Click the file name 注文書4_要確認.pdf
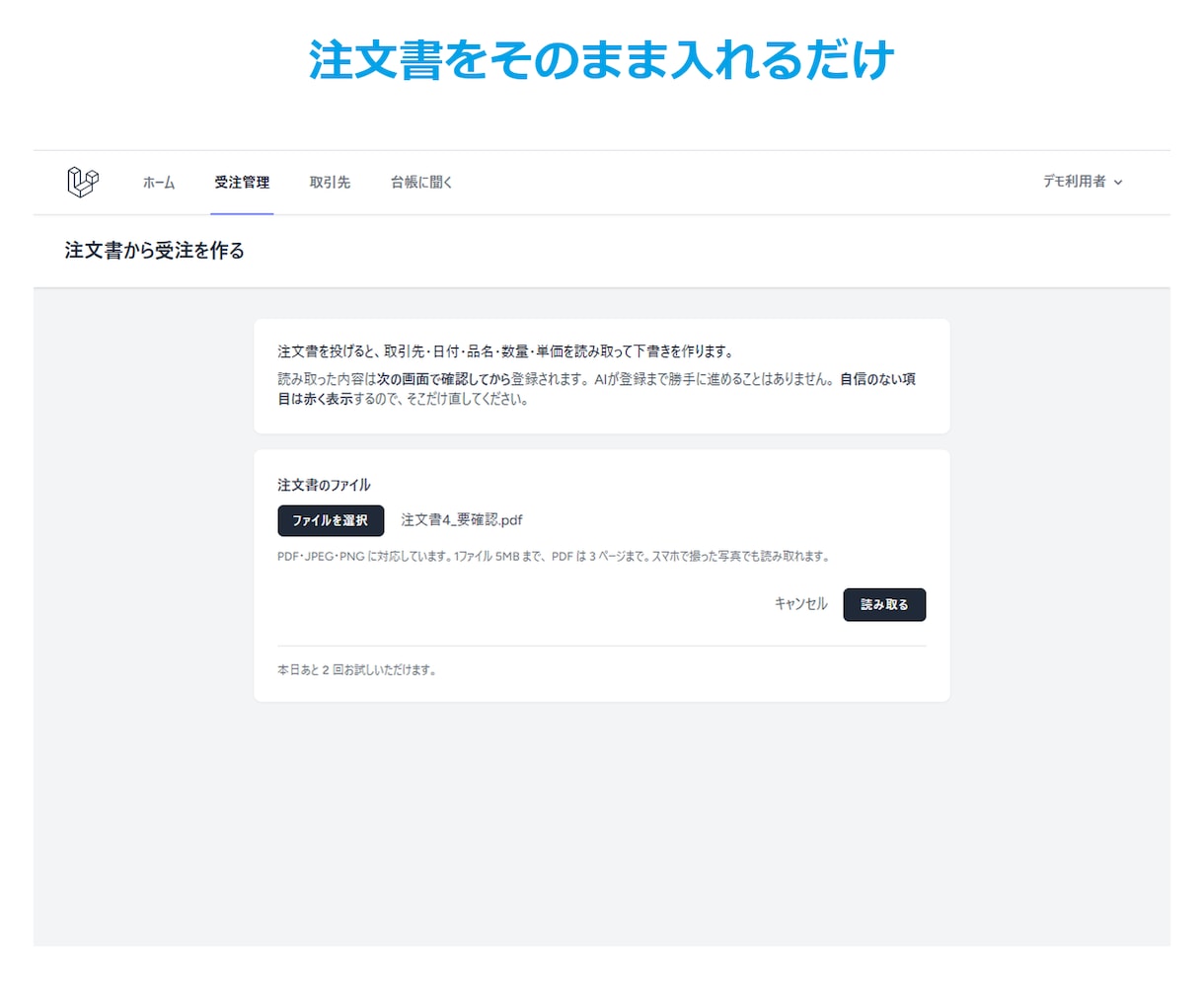 click(462, 520)
